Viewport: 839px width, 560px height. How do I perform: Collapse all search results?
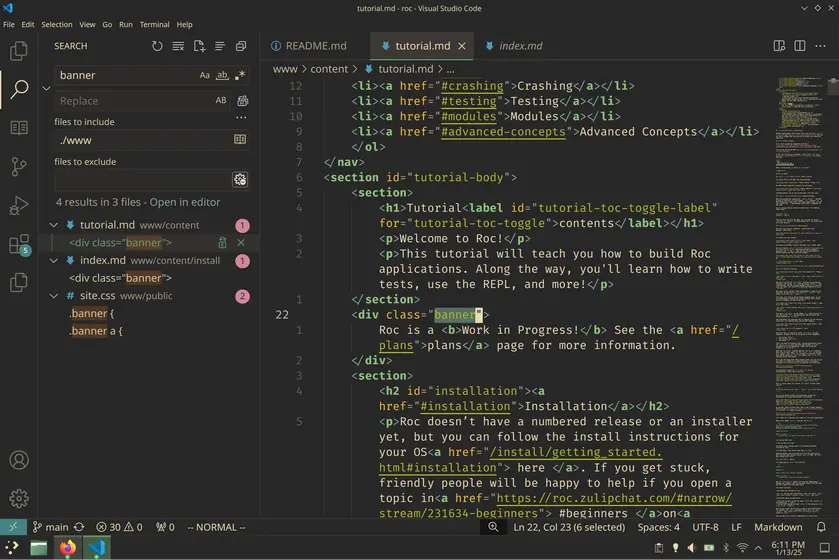click(241, 46)
